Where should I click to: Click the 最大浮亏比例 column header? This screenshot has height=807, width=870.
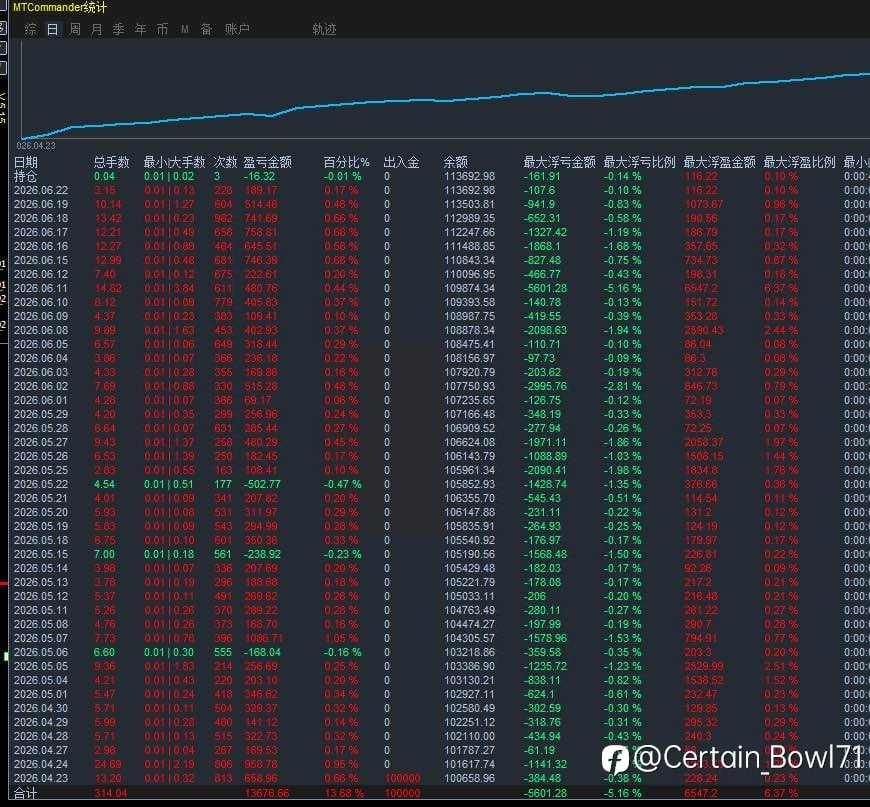coord(639,162)
